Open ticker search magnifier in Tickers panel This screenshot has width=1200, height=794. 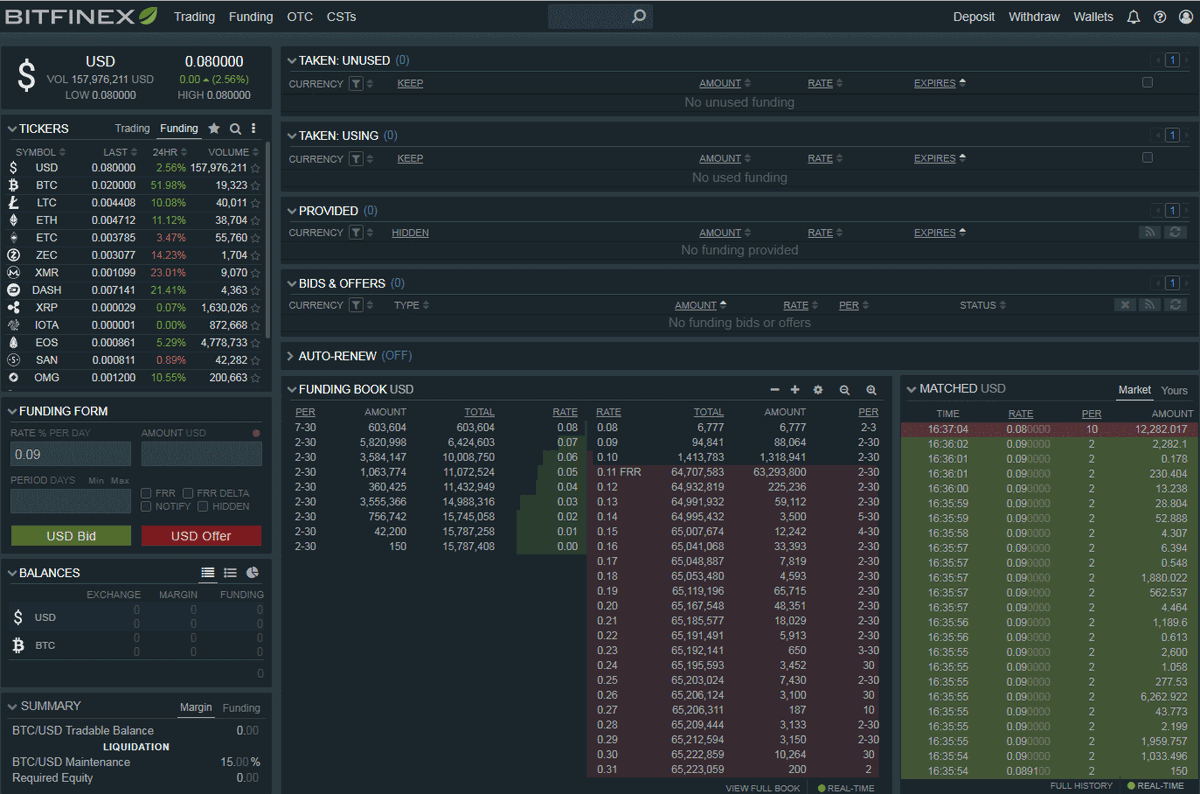(x=235, y=129)
